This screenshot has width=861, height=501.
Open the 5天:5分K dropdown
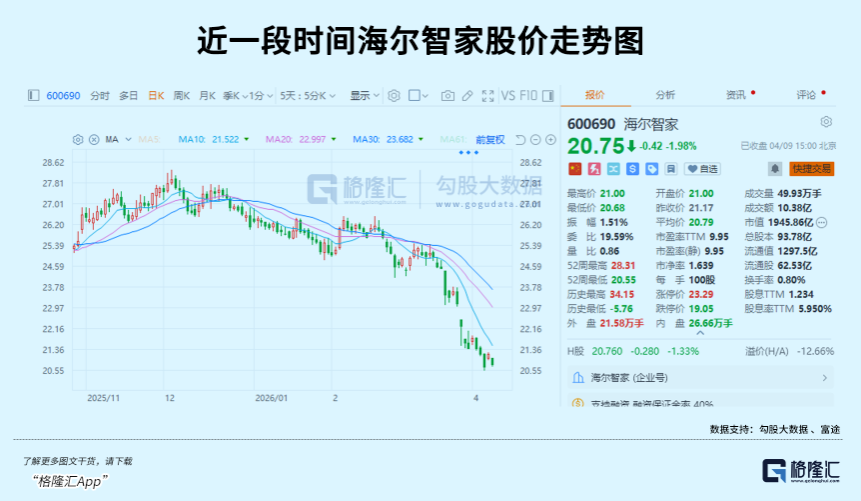308,96
